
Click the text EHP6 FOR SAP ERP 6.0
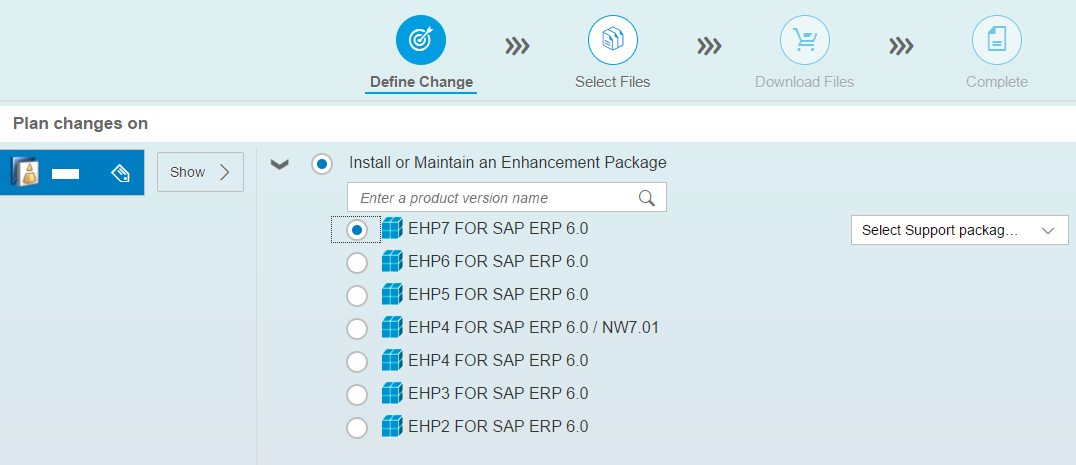pos(498,261)
